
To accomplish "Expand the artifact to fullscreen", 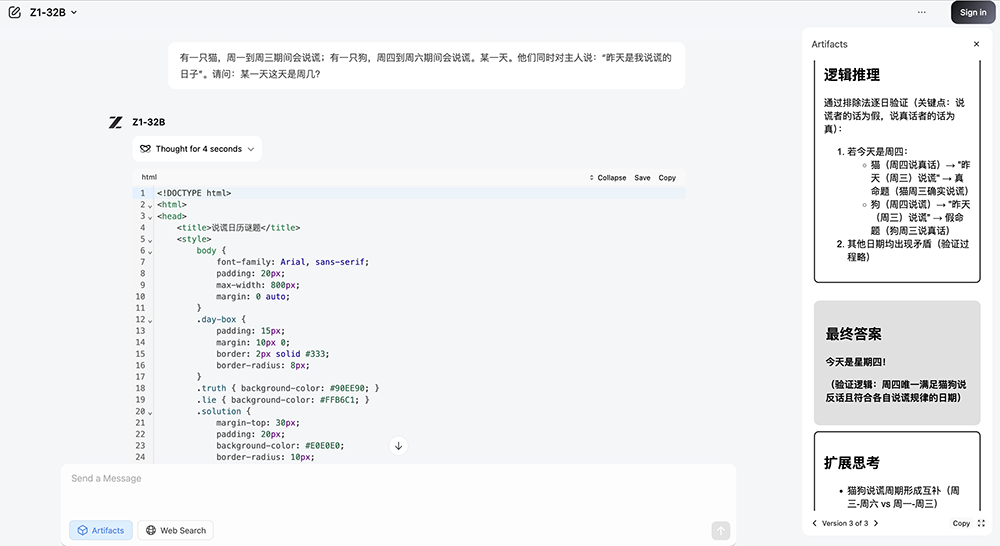I will point(981,523).
